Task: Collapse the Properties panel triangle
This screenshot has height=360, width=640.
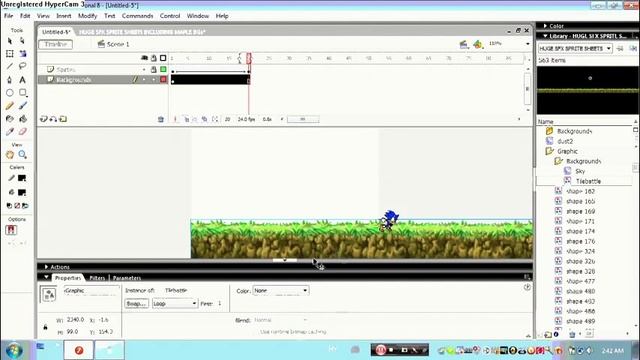Action: point(46,277)
